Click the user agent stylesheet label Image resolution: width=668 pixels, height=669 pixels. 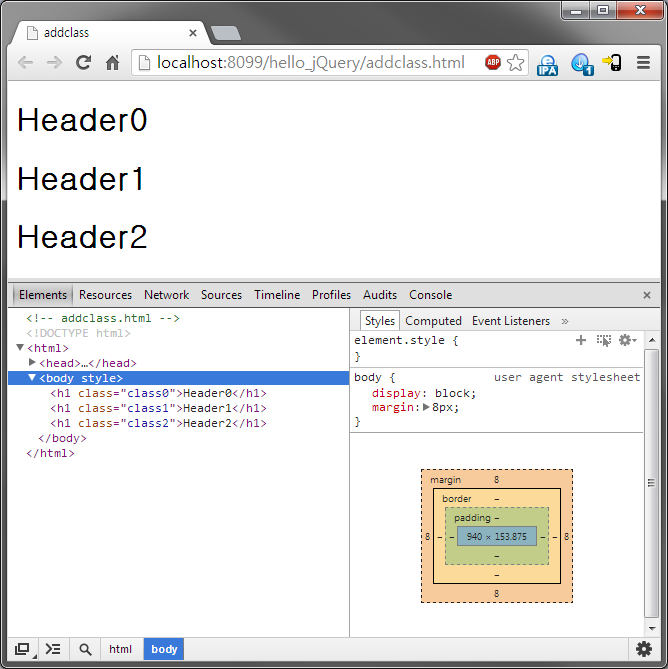tap(567, 377)
